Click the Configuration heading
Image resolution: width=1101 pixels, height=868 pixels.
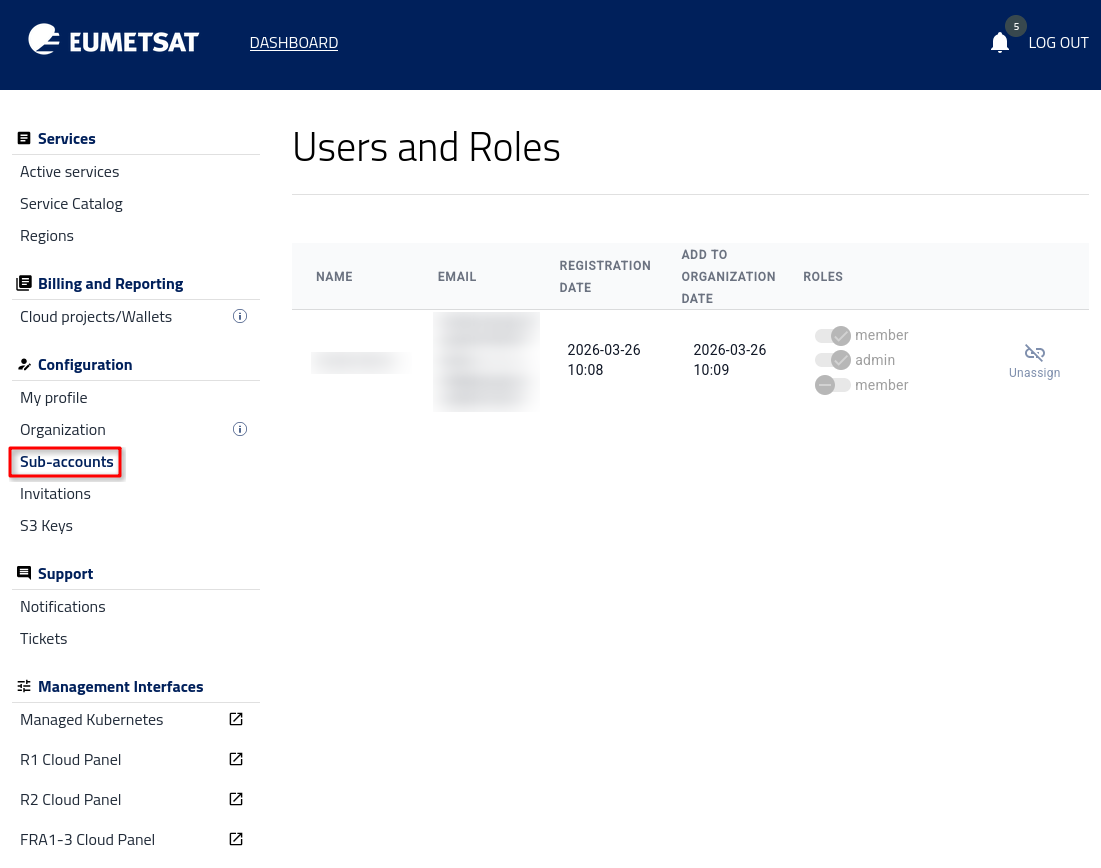pyautogui.click(x=85, y=364)
